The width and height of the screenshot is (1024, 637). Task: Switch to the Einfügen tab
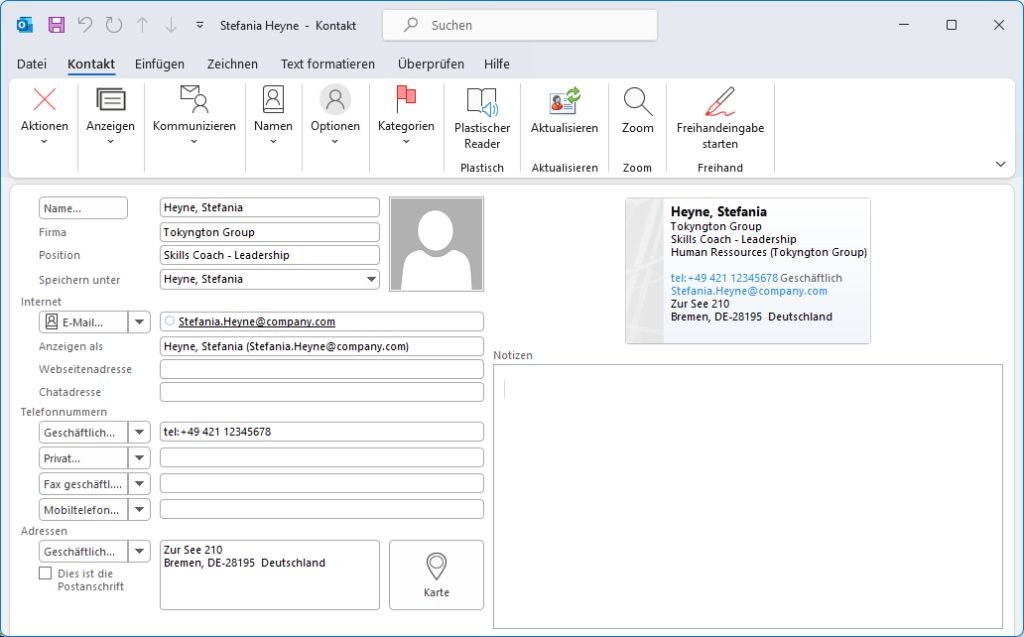click(160, 64)
